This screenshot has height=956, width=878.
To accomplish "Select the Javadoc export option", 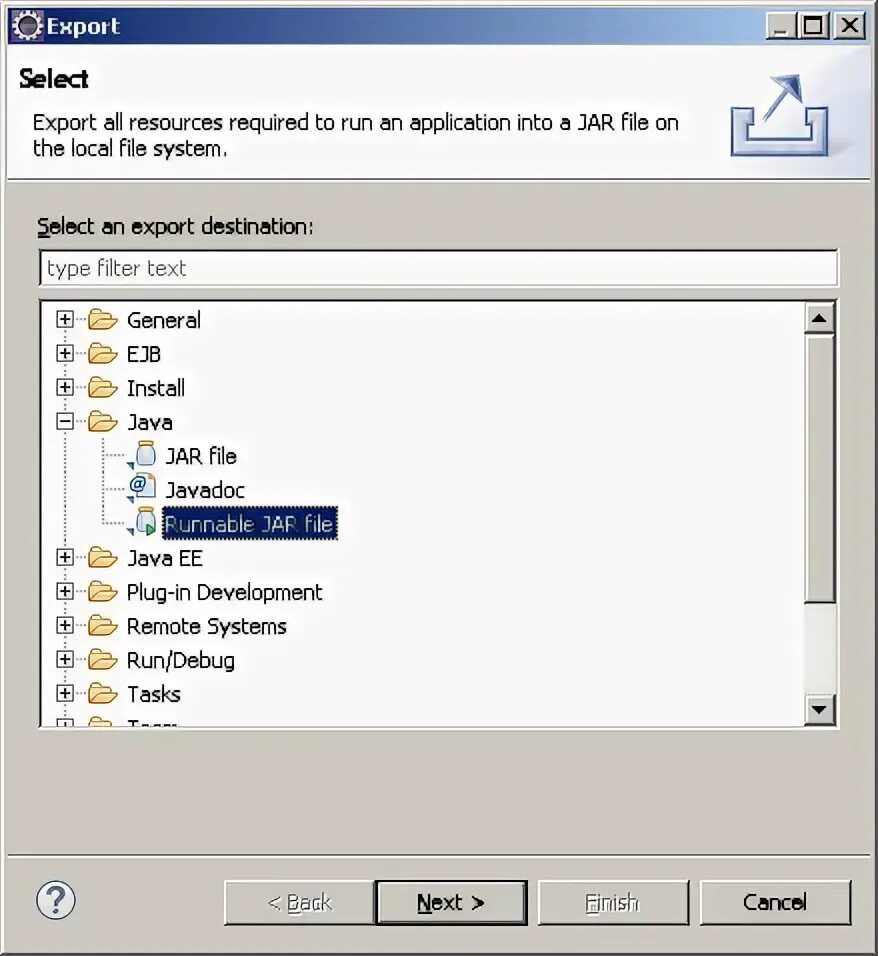I will click(x=205, y=490).
